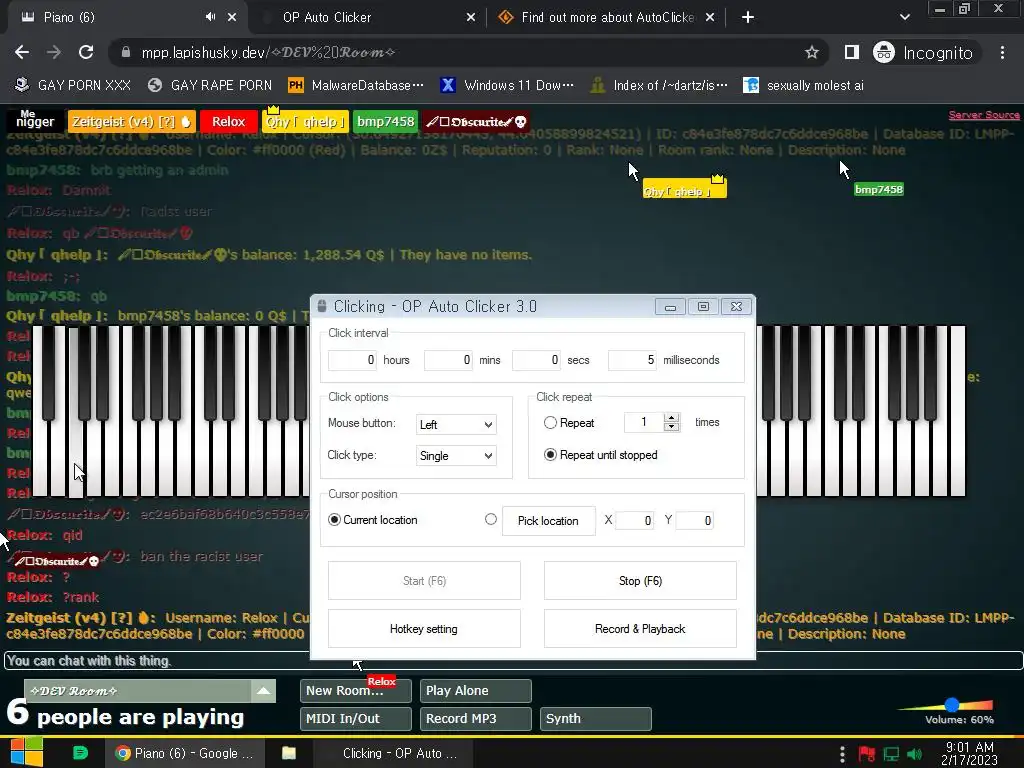Click the OP Auto Clicker title bar icon
1024x768 pixels.
(322, 306)
